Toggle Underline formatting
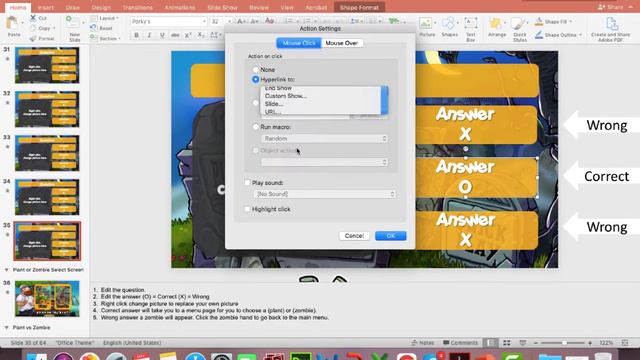The width and height of the screenshot is (640, 360). point(162,35)
